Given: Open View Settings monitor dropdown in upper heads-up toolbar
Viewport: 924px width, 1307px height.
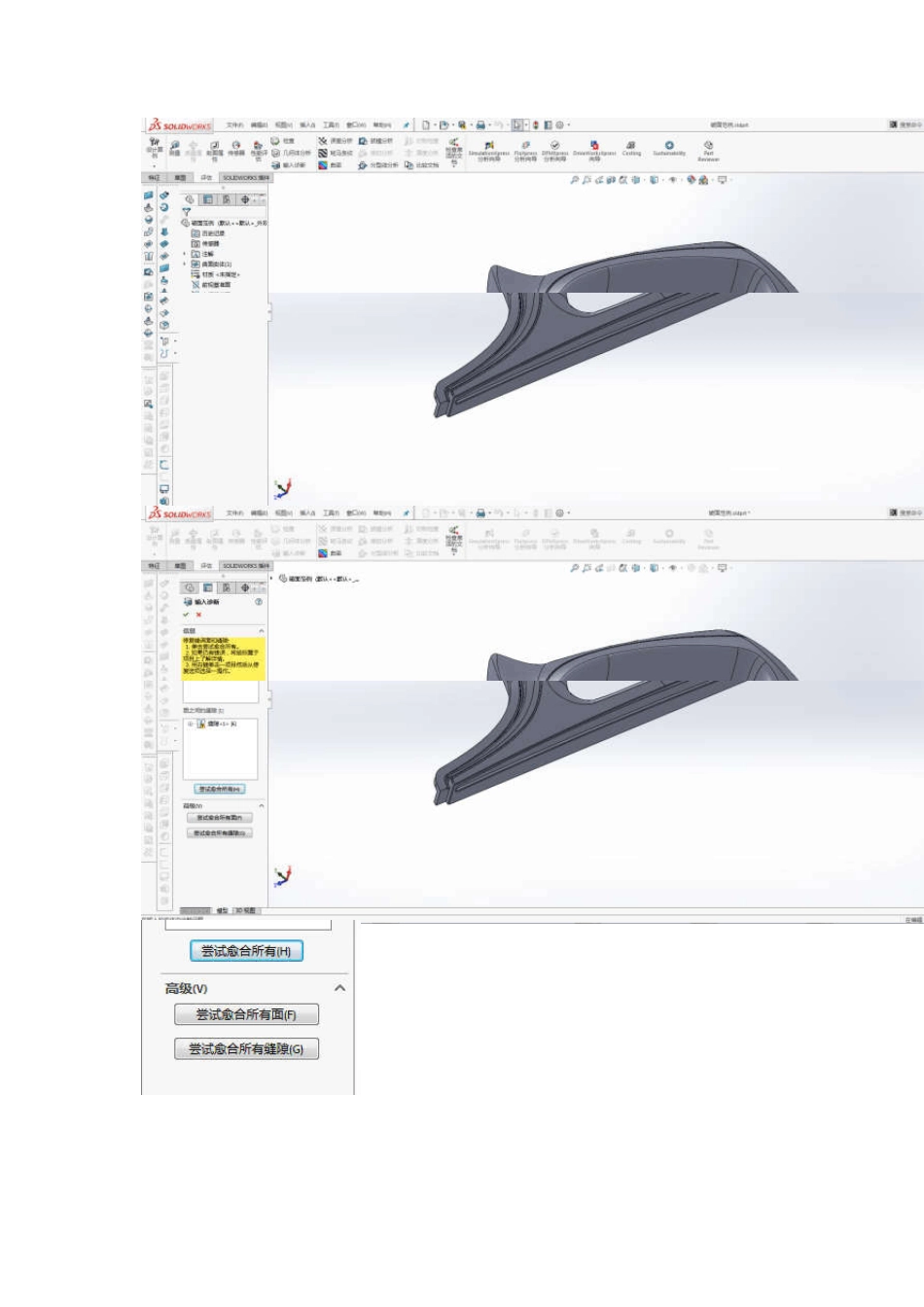Looking at the screenshot, I should 723,180.
